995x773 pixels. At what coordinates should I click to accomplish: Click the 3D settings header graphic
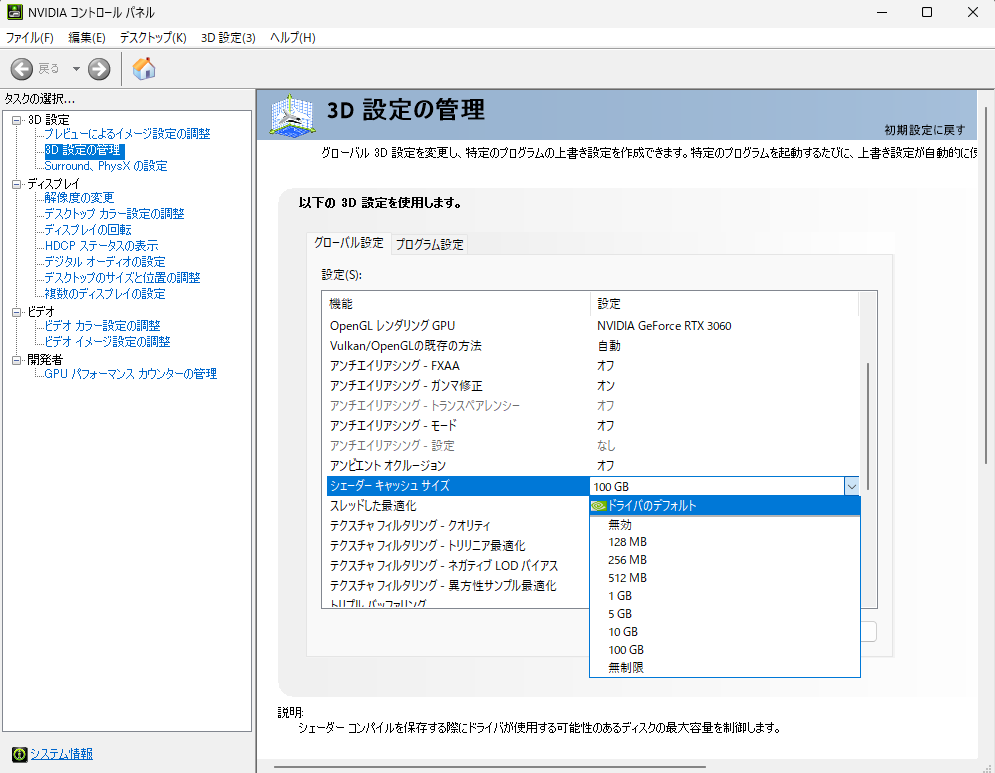coord(292,114)
